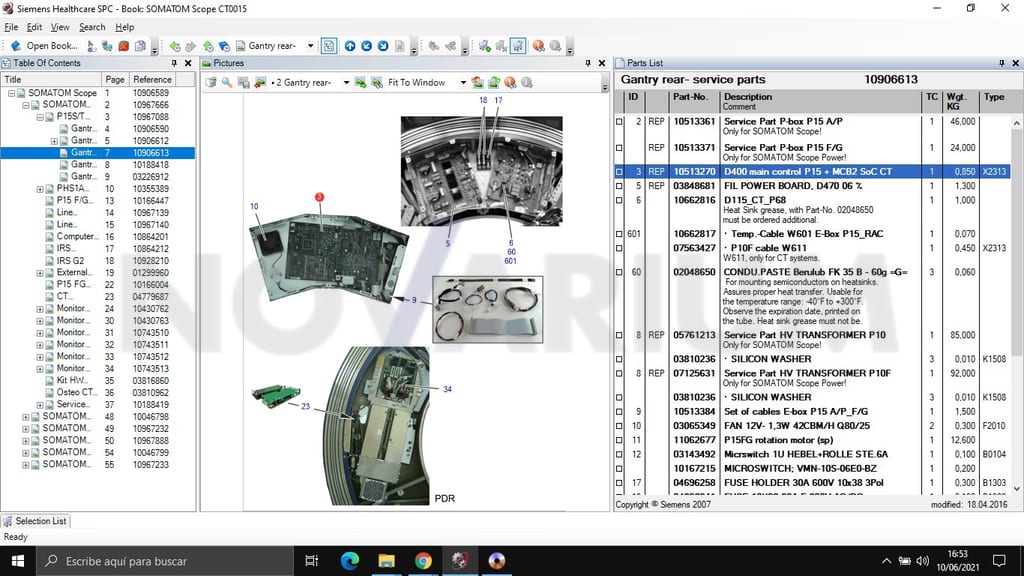Click the blue circle up-left arrow icon
The image size is (1024, 576).
coord(366,46)
